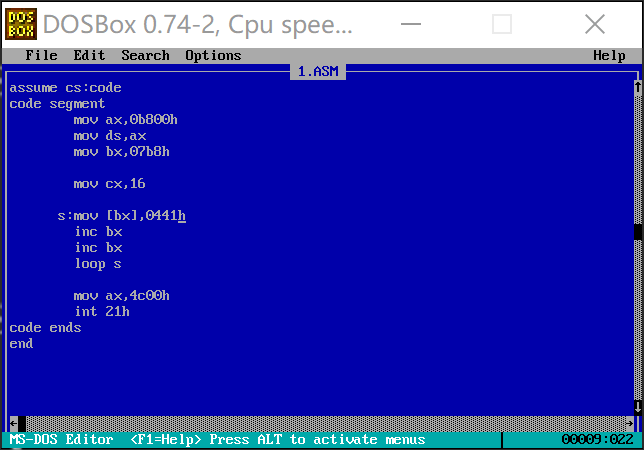Open the Options menu
The height and width of the screenshot is (450, 644).
[x=213, y=56]
